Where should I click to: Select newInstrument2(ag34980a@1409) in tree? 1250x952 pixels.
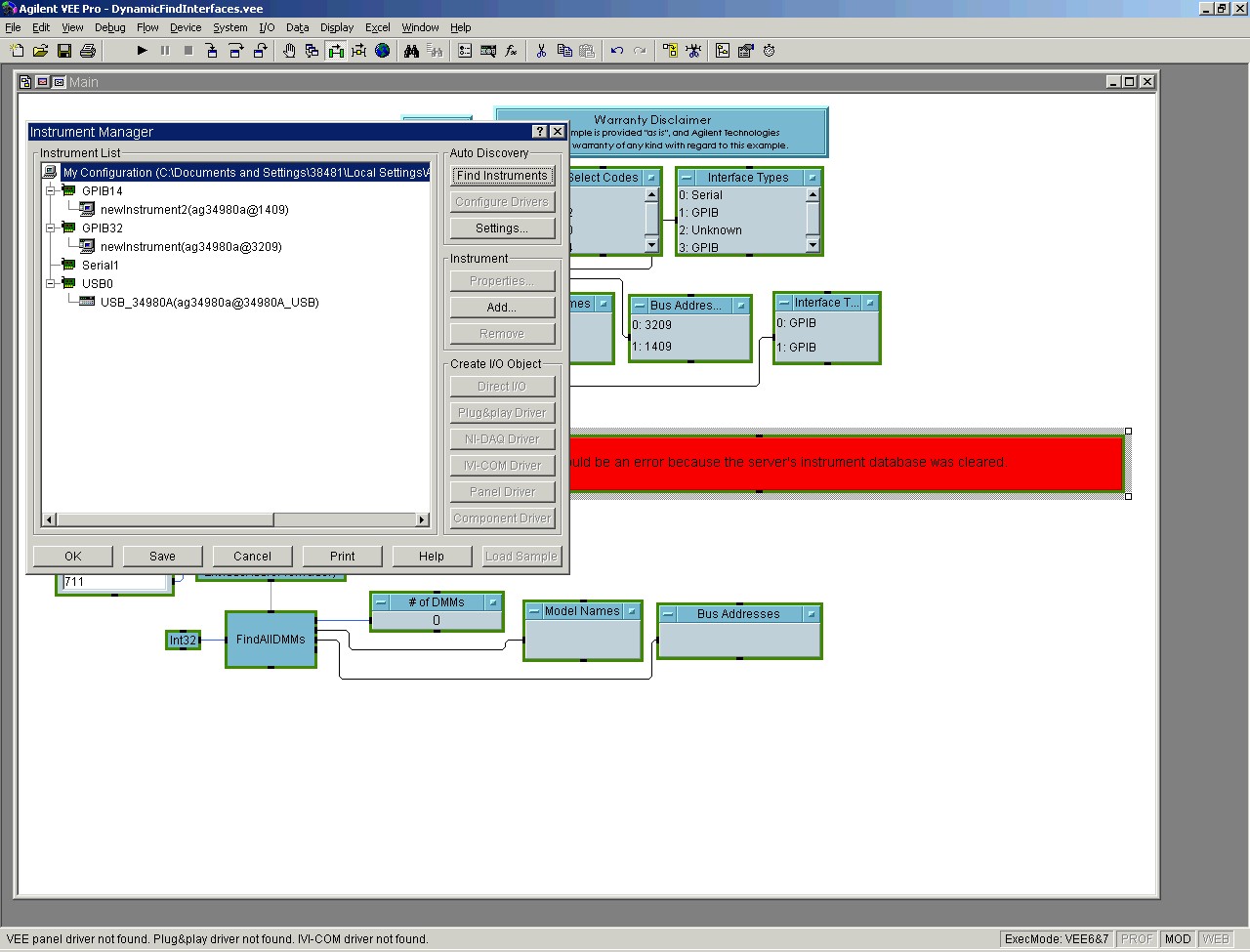coord(194,210)
